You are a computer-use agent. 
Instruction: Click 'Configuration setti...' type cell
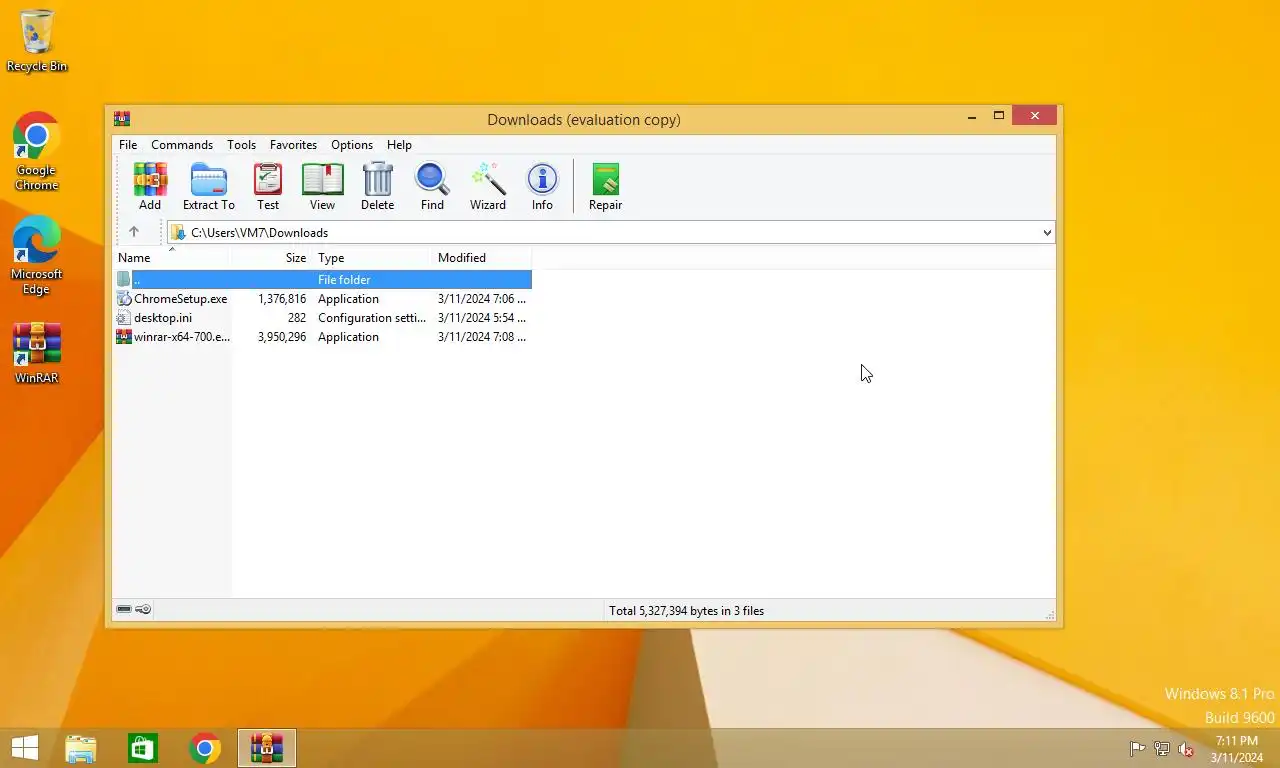372,317
